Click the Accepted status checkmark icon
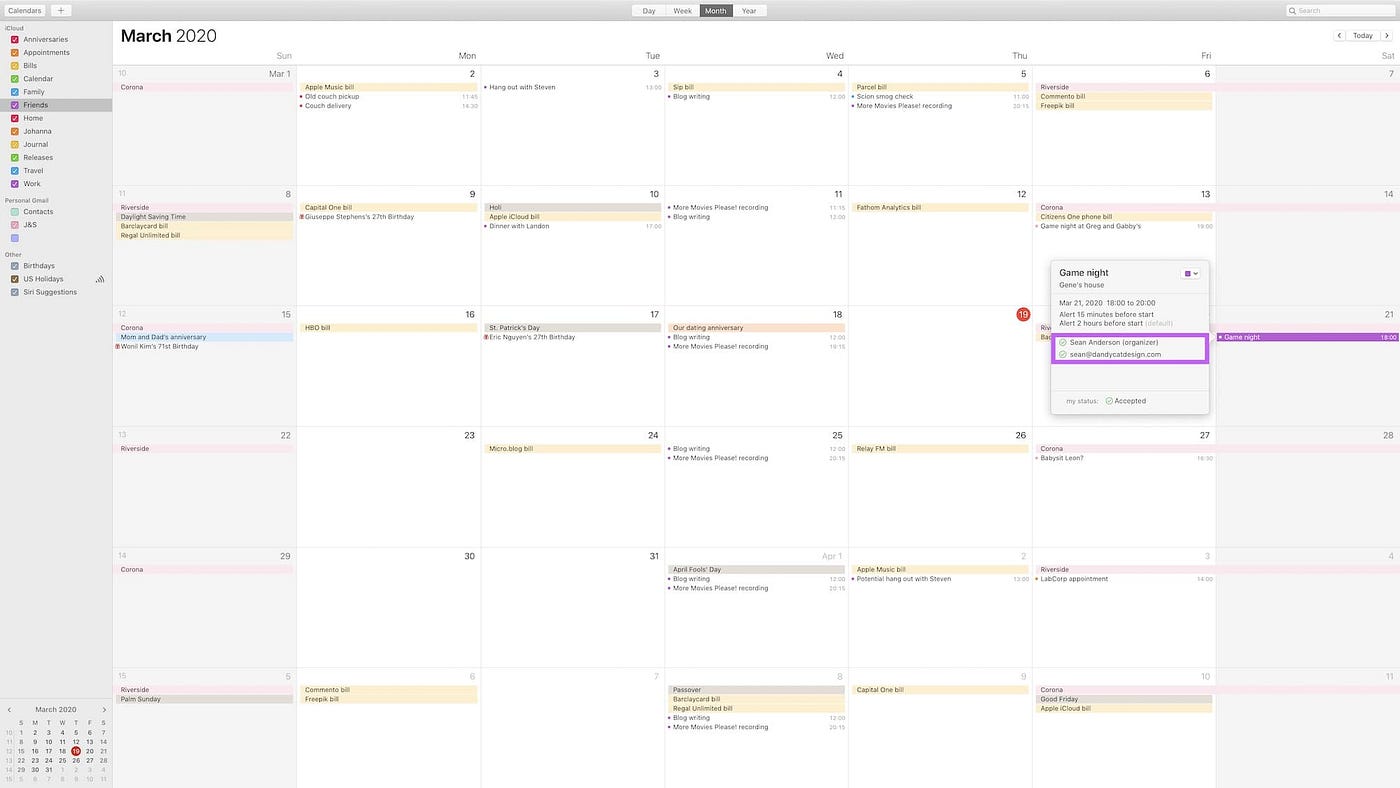This screenshot has height=788, width=1400. point(1109,401)
